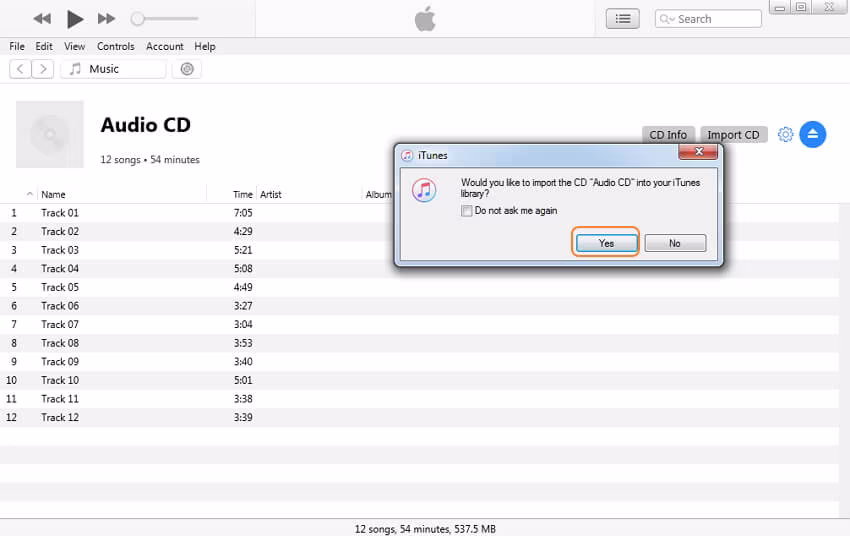Sort by the Time column header

click(242, 195)
